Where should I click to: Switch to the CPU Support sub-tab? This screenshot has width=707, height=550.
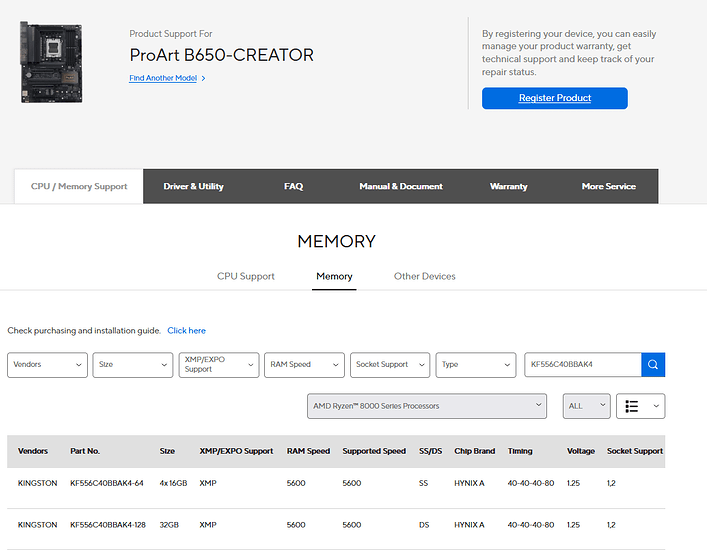point(246,276)
